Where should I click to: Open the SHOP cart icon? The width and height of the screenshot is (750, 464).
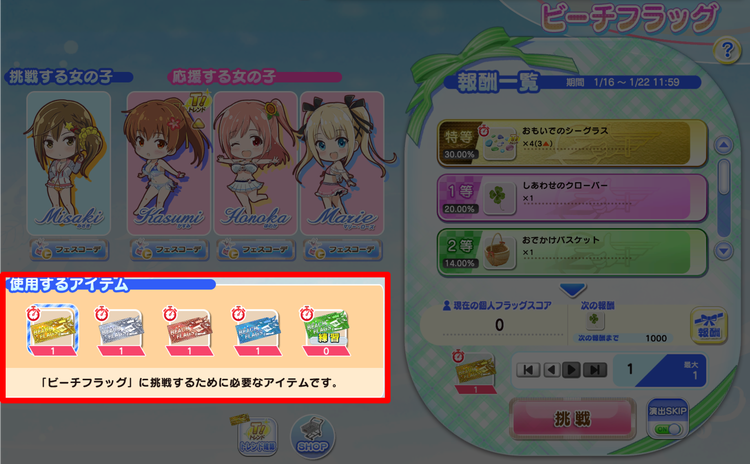[x=313, y=437]
